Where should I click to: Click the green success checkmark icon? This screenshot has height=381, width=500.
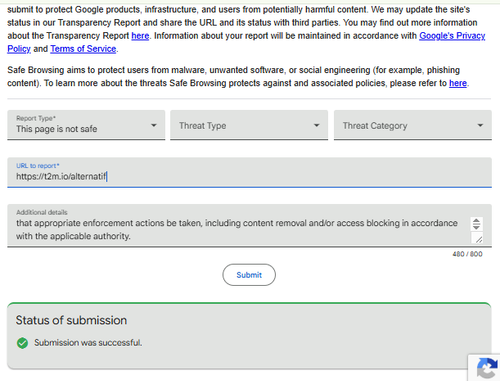(22, 343)
